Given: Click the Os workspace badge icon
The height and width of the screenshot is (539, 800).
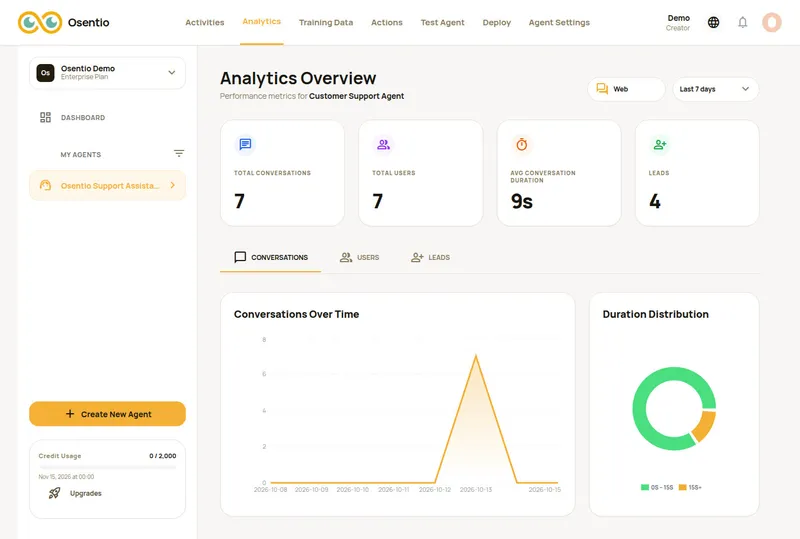Looking at the screenshot, I should [x=45, y=73].
